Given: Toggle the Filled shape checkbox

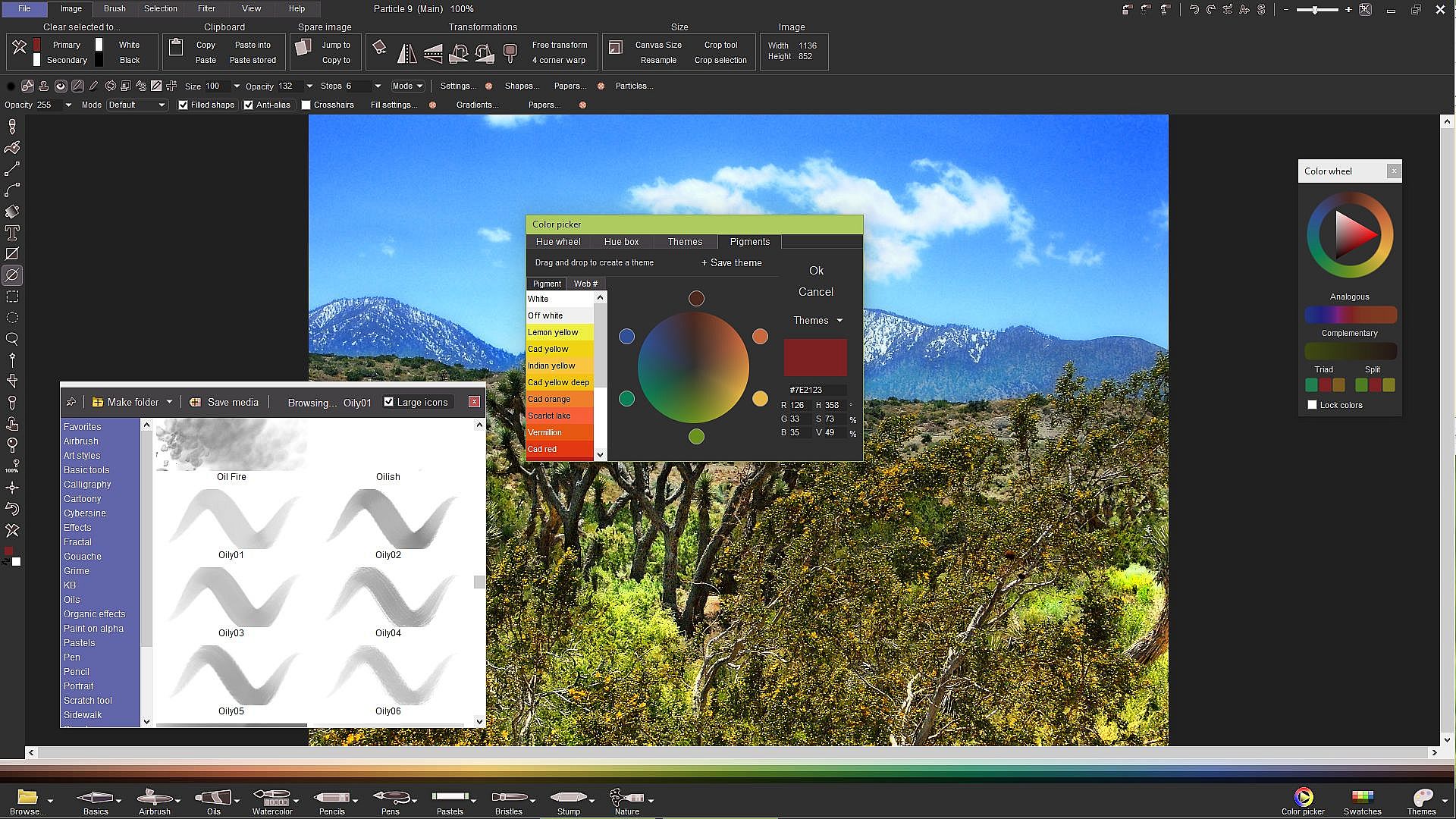Looking at the screenshot, I should point(183,105).
